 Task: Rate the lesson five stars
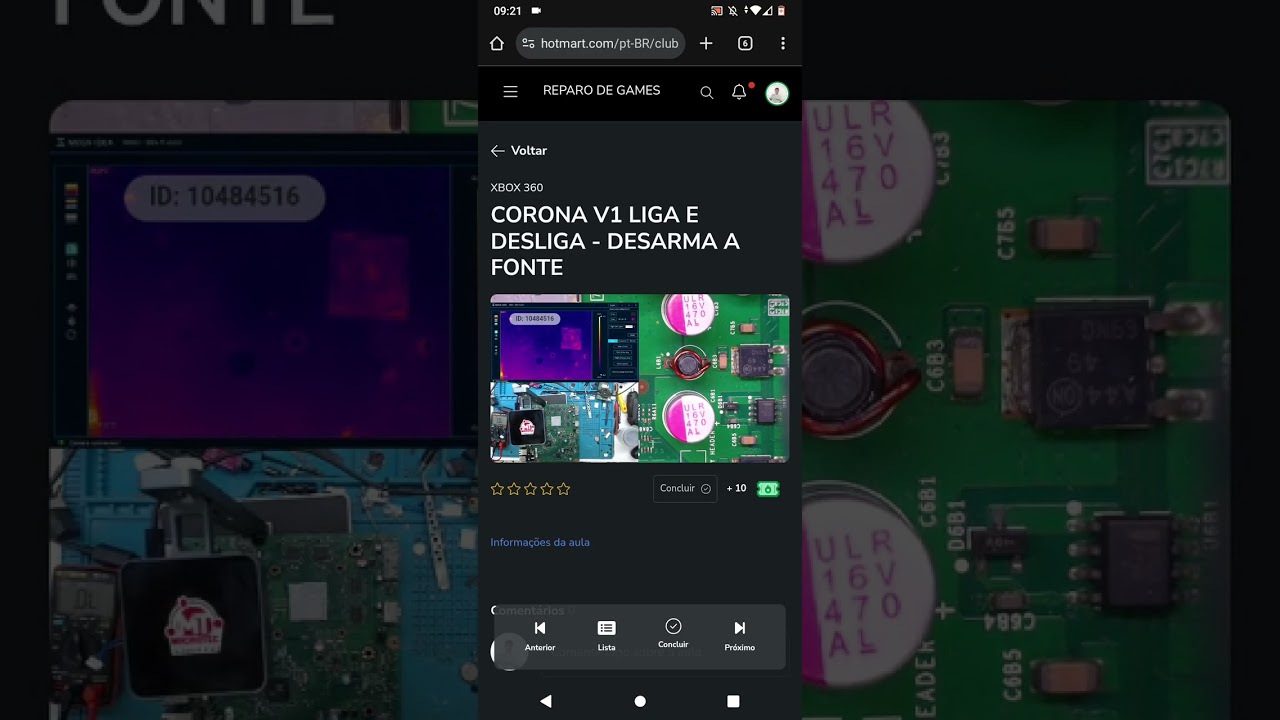(563, 489)
